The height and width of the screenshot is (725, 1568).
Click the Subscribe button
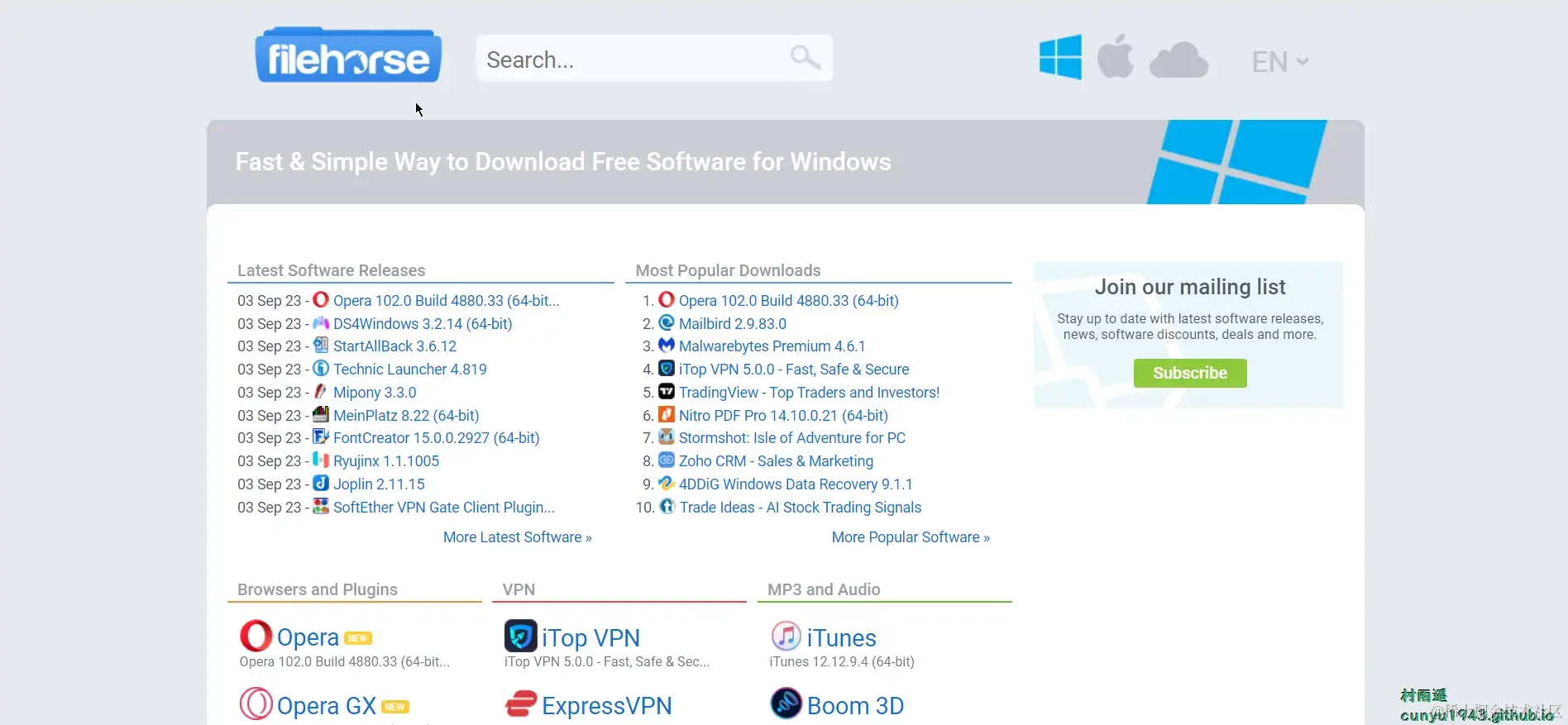pos(1190,373)
